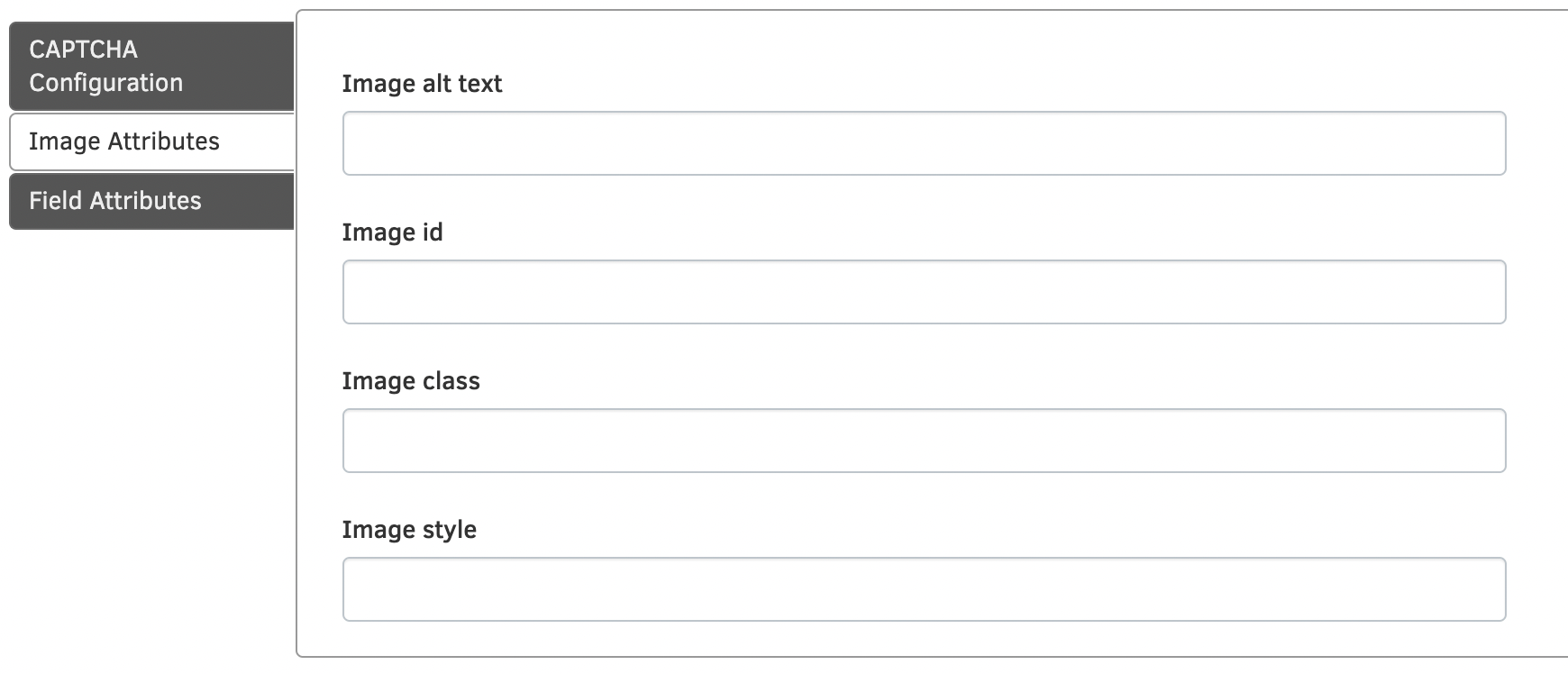This screenshot has height=674, width=1568.
Task: Activate the textbox below "Image id"
Action: (924, 292)
